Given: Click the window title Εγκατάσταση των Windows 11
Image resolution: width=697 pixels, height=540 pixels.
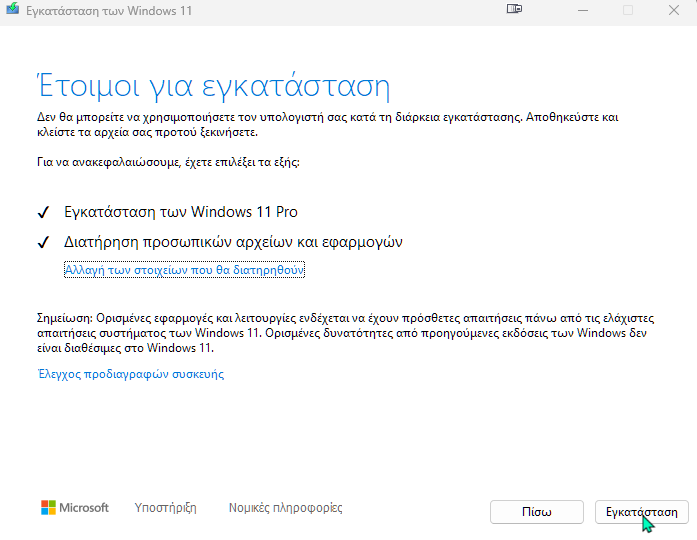Looking at the screenshot, I should (x=109, y=11).
